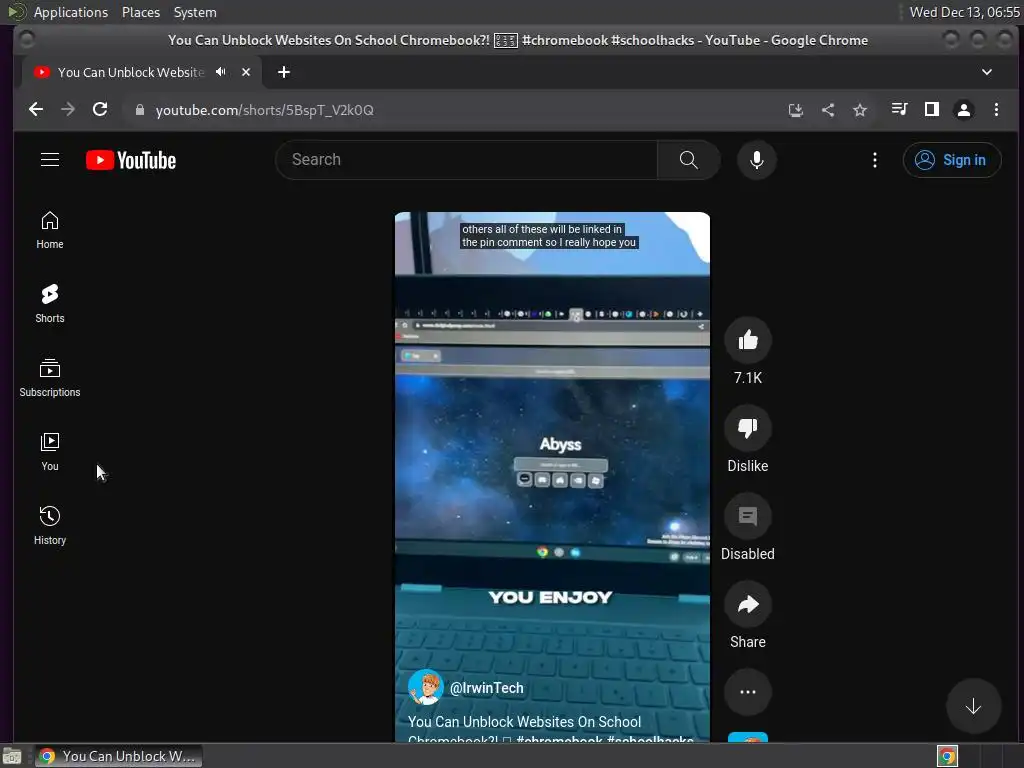Mute the tab via the speaker icon
The image size is (1024, 768).
(221, 72)
